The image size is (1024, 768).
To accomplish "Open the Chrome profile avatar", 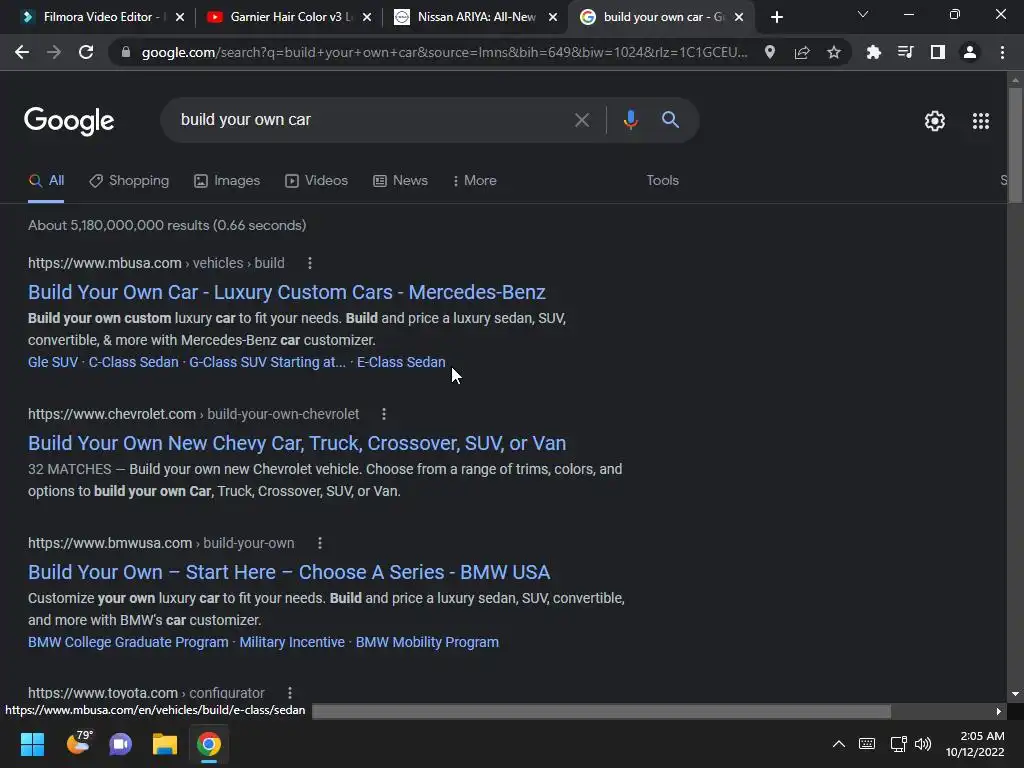I will coord(970,52).
